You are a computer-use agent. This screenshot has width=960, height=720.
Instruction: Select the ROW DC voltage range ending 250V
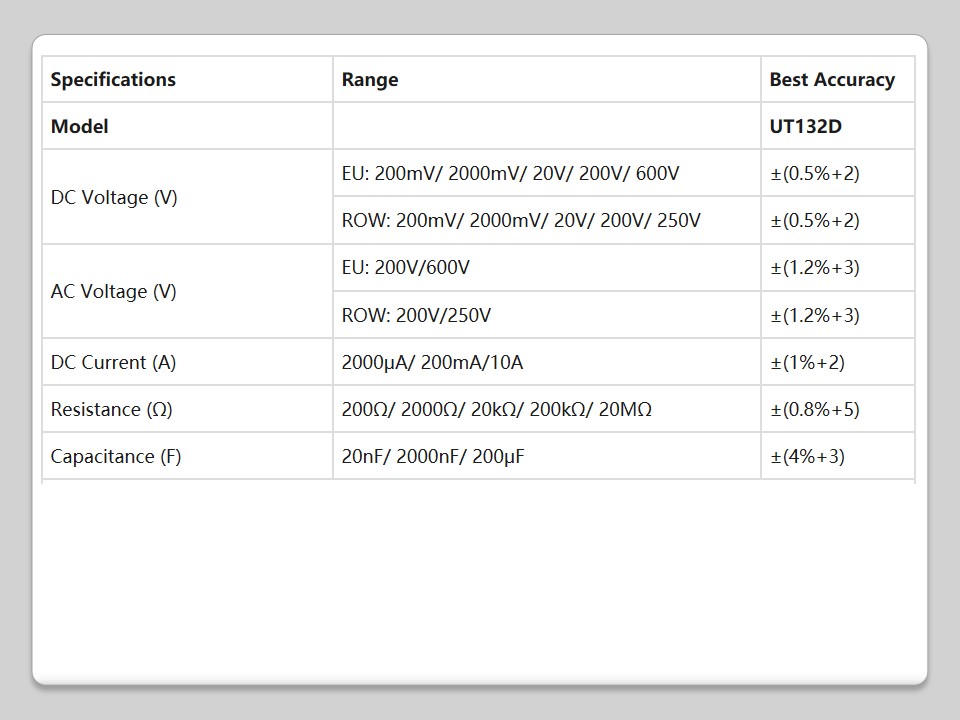coord(521,221)
